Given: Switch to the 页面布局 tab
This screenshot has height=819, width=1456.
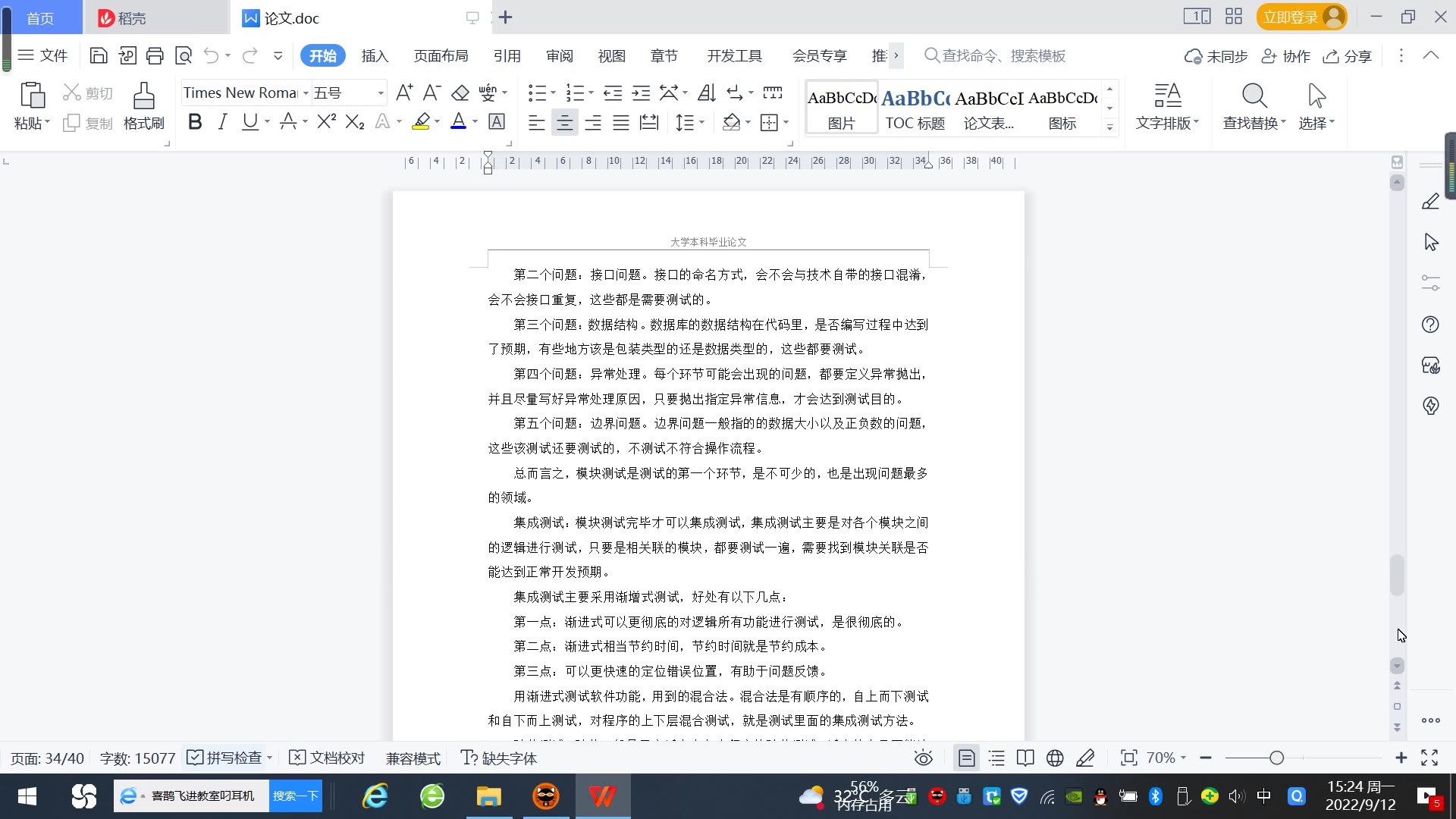Looking at the screenshot, I should click(x=441, y=56).
